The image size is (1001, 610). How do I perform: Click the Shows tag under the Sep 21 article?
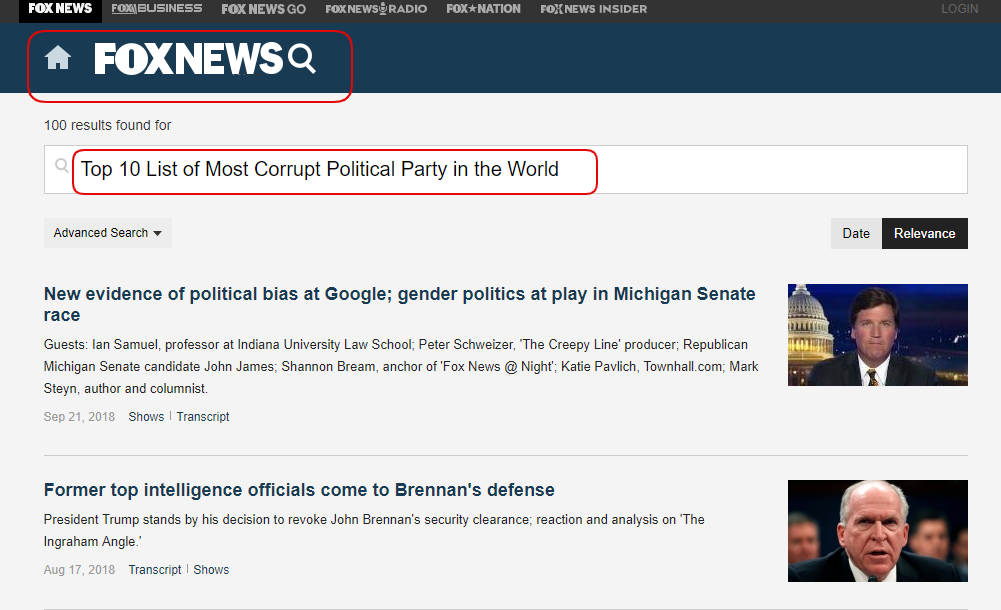[x=146, y=417]
